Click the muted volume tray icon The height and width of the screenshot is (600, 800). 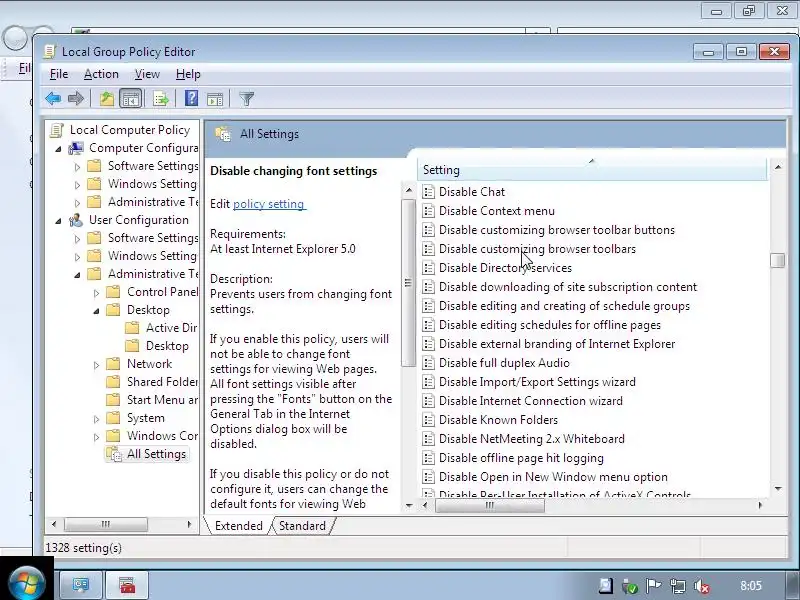coord(702,586)
